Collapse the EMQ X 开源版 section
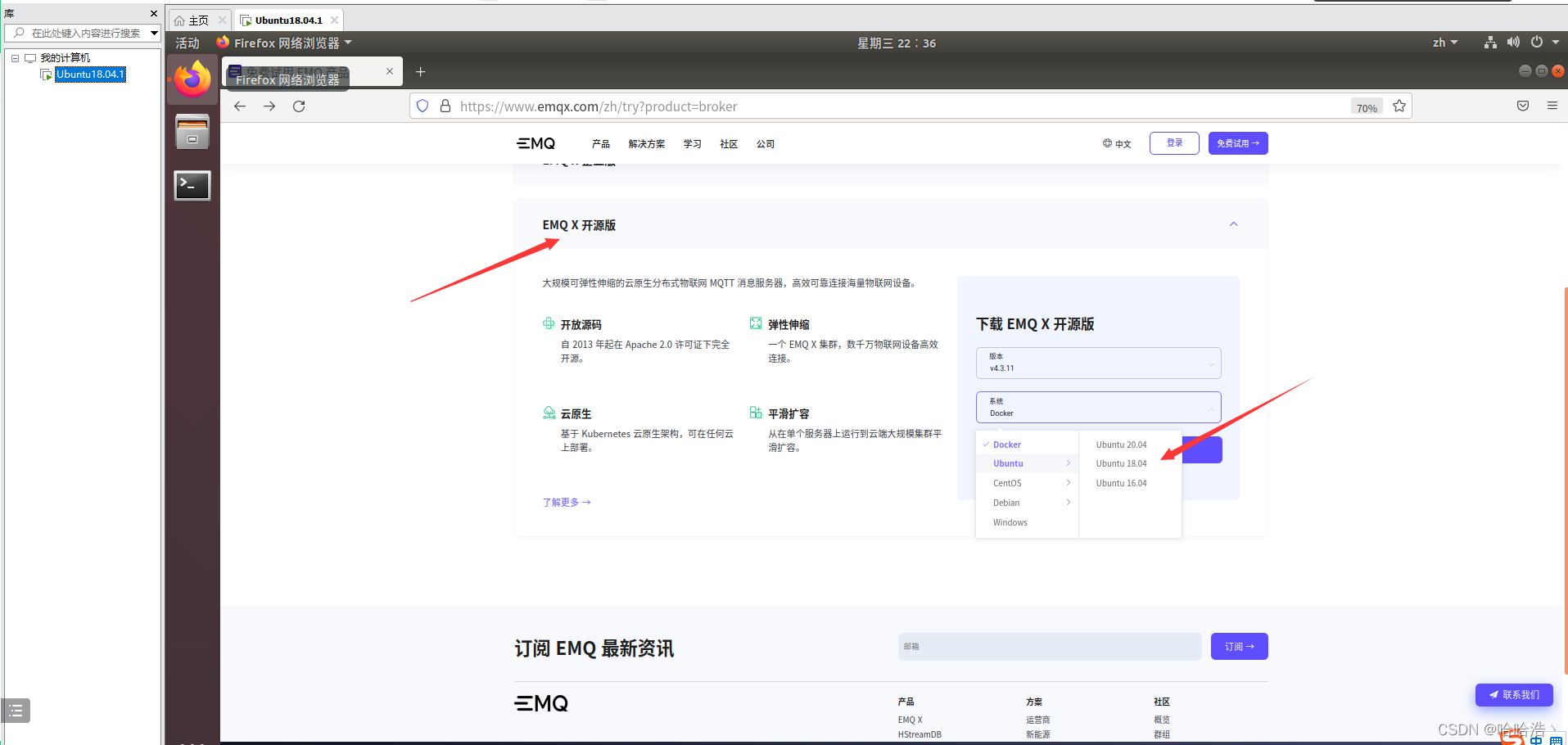Viewport: 1568px width, 745px height. pos(1234,224)
